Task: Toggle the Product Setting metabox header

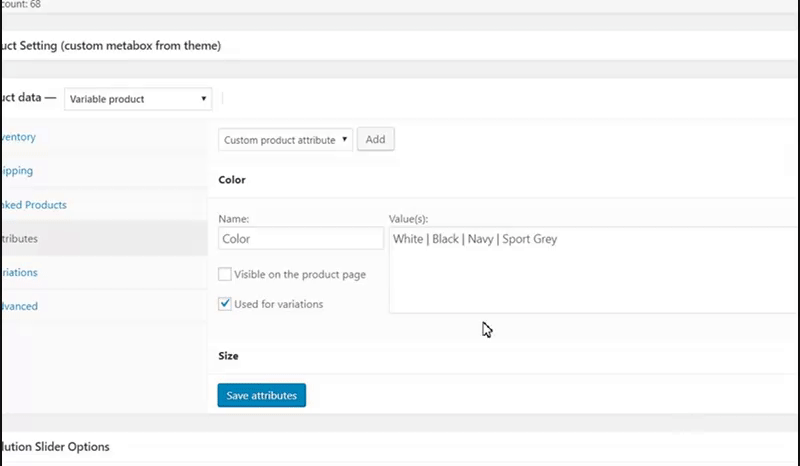Action: [x=110, y=45]
